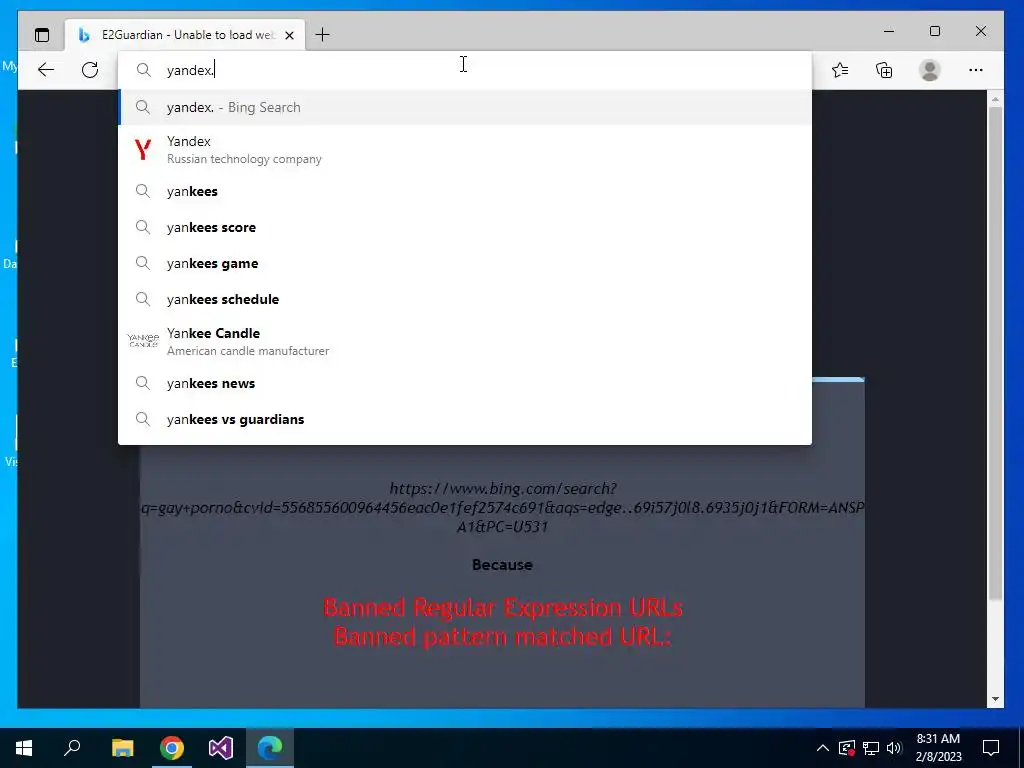Click the bold 'Because' label
Viewport: 1024px width, 768px height.
502,565
